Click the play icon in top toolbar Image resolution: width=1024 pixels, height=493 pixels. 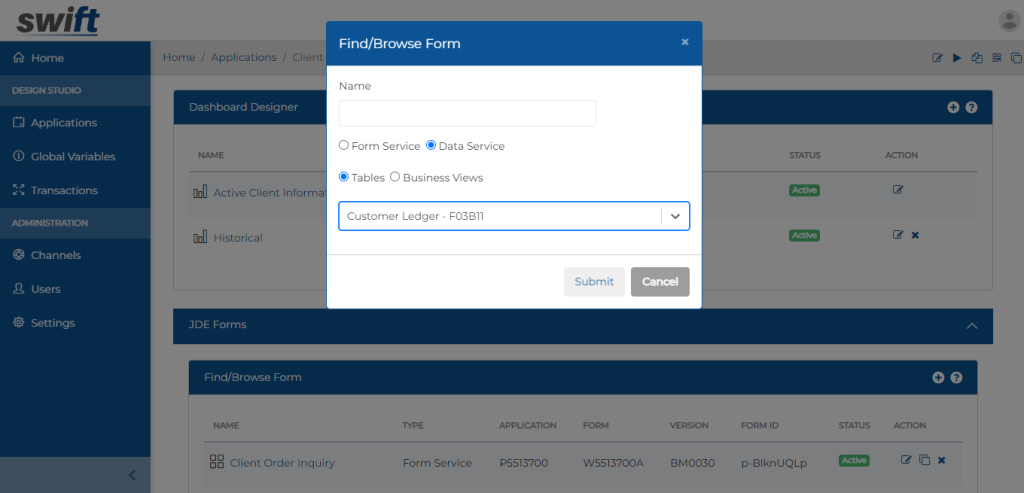point(957,58)
